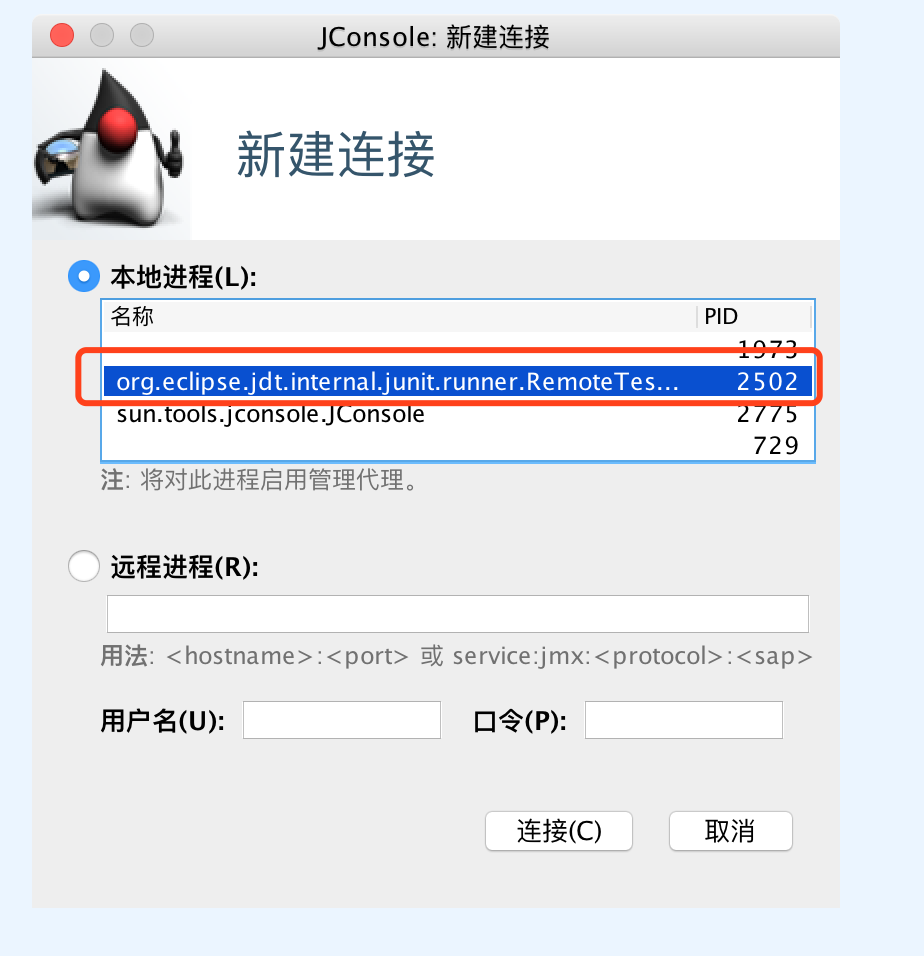Image resolution: width=924 pixels, height=956 pixels.
Task: Close the JConsole dialog with red button
Action: [62, 35]
